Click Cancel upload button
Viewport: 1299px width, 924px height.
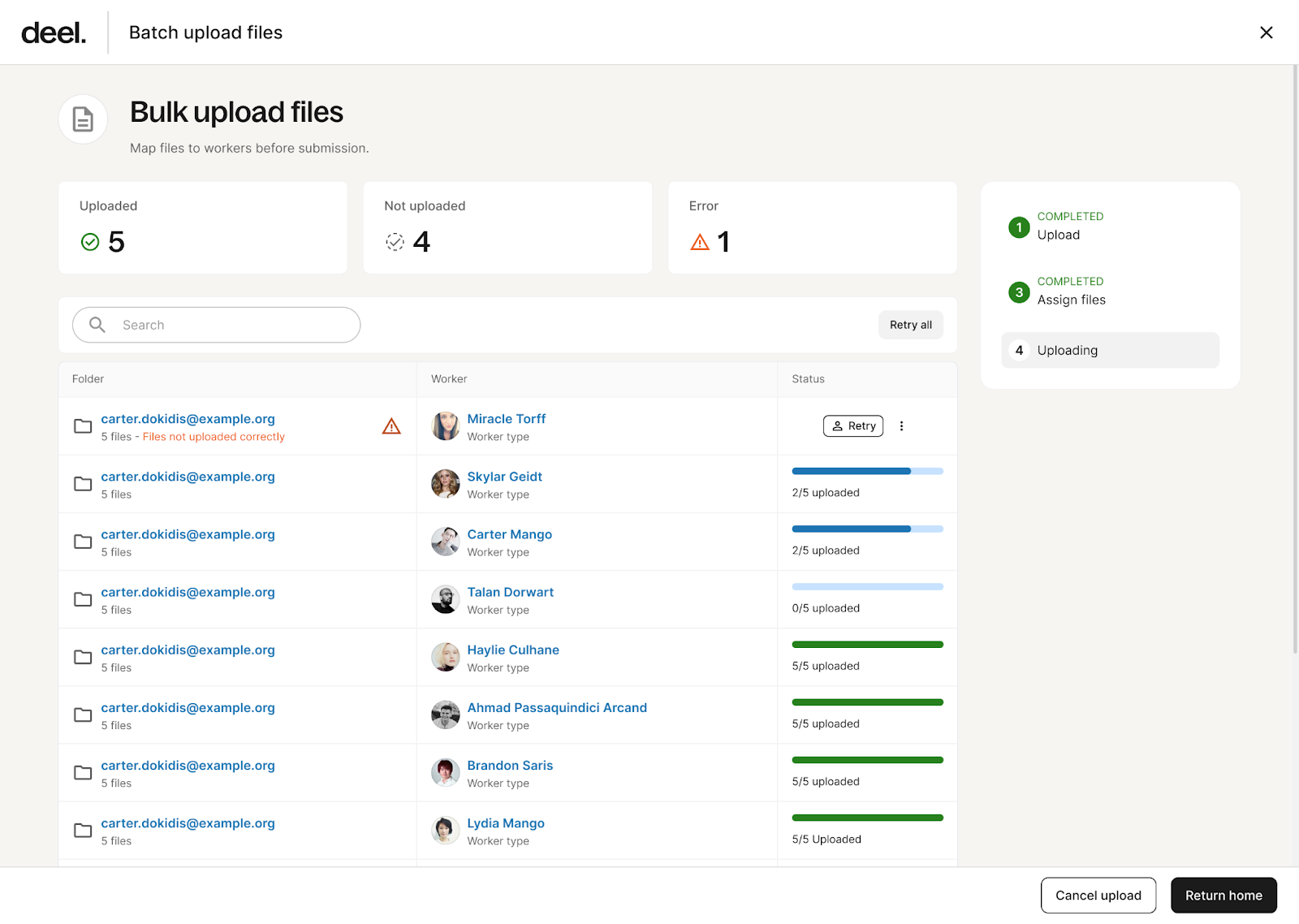click(x=1098, y=895)
